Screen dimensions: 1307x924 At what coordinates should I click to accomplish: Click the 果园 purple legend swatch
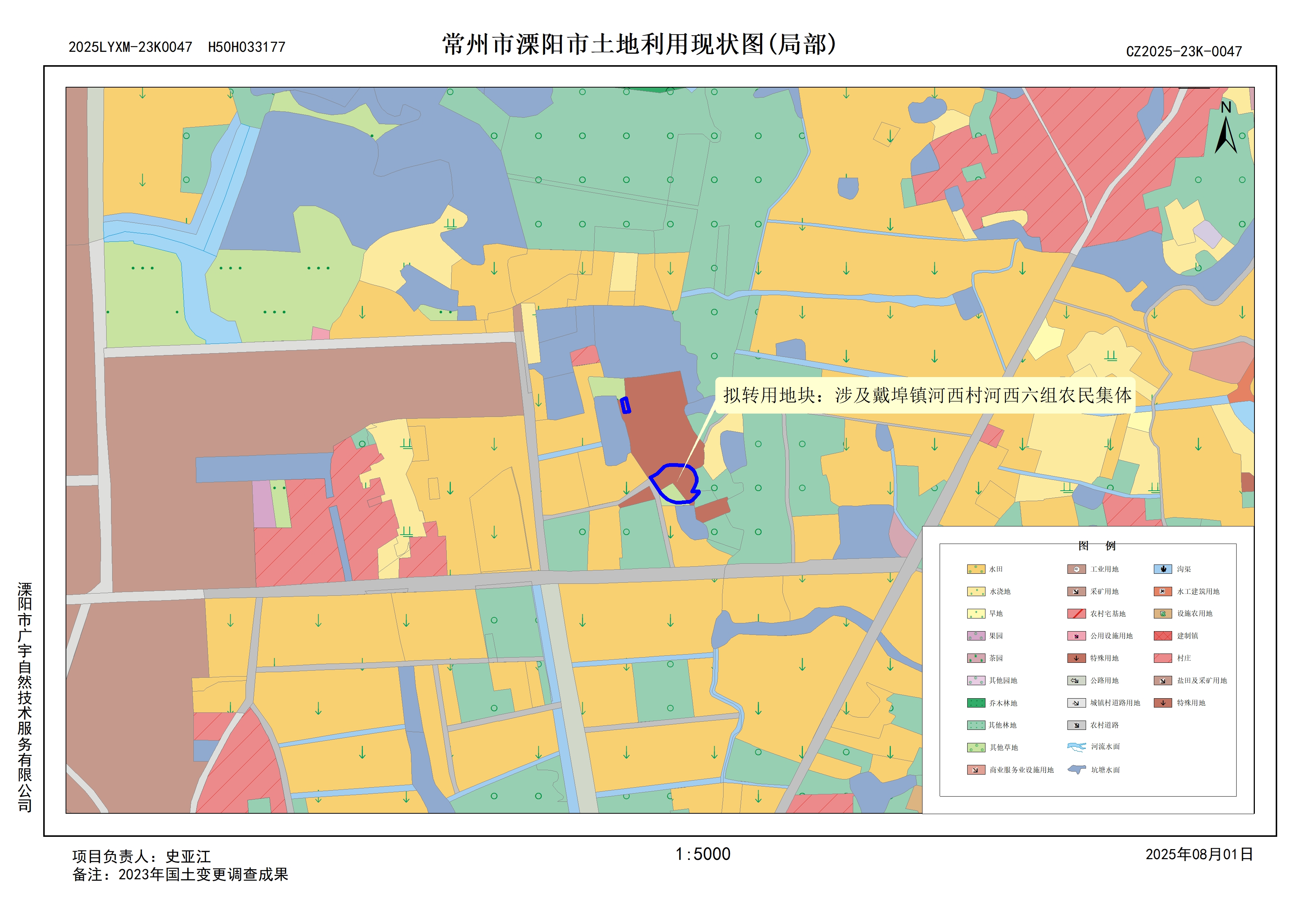[x=976, y=636]
